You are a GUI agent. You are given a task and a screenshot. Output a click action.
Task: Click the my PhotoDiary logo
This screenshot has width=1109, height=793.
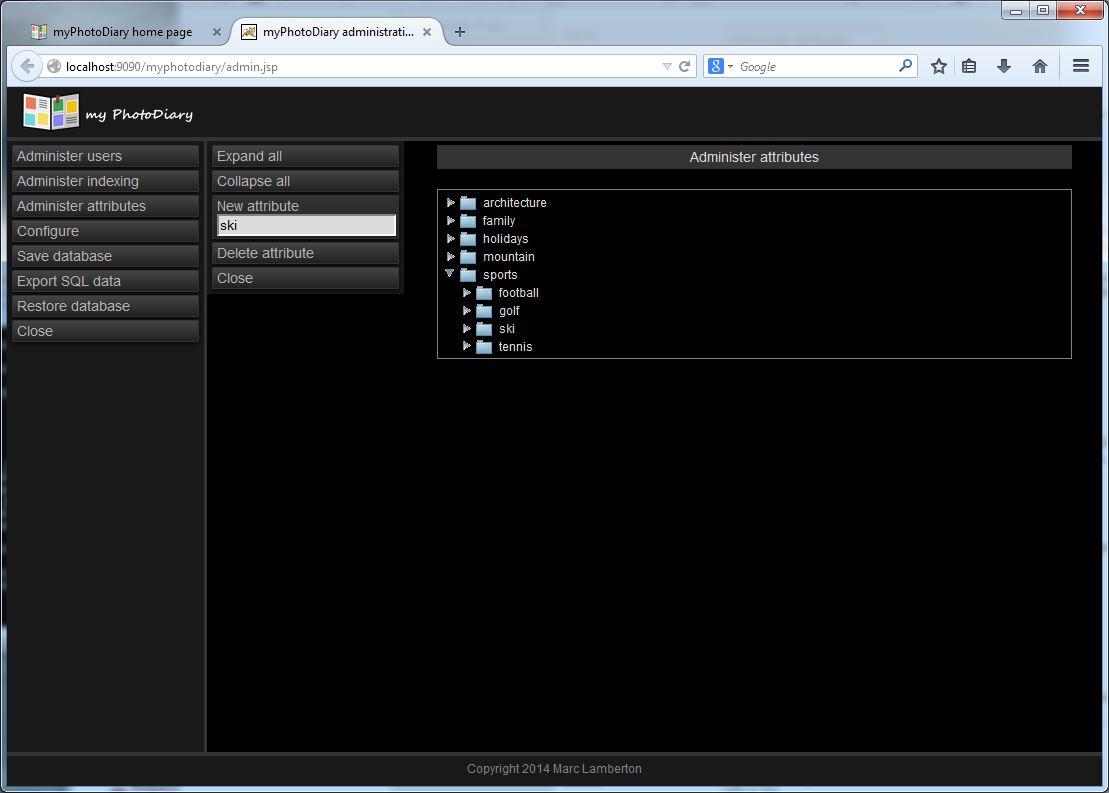(108, 112)
